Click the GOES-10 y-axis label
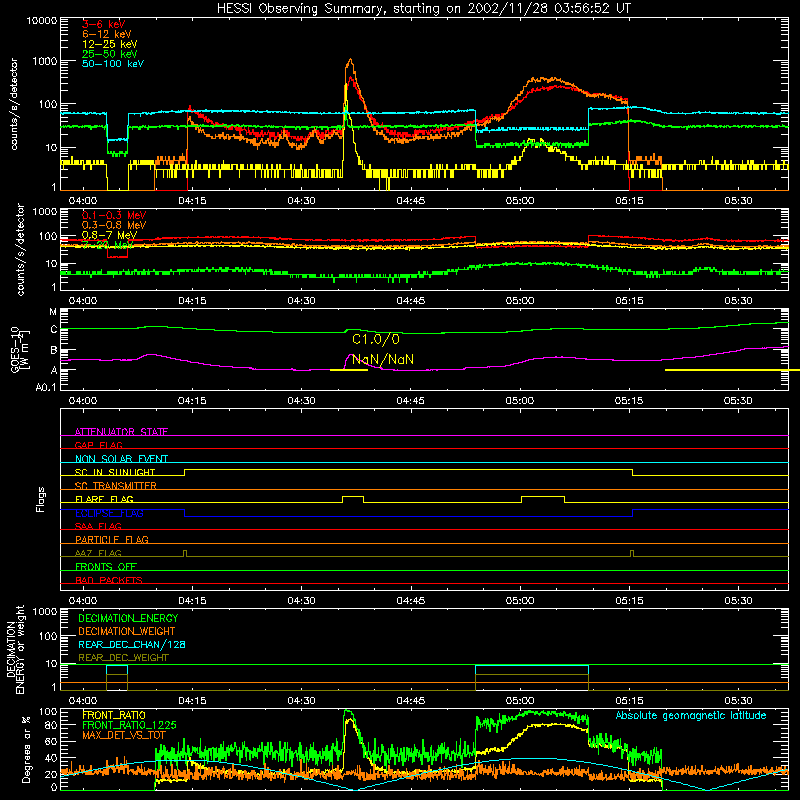The image size is (800, 800). pos(20,350)
